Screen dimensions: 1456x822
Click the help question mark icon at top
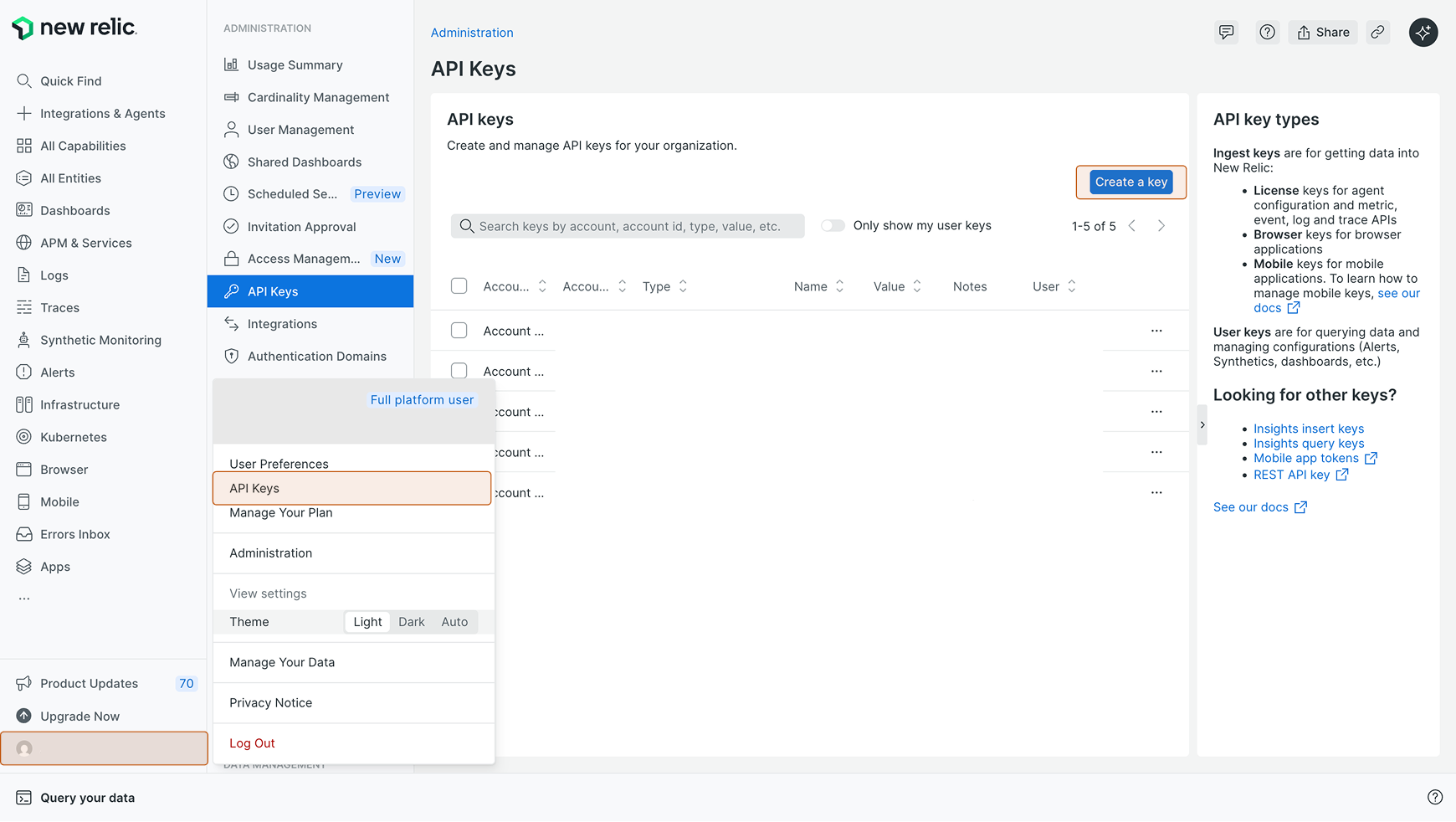click(x=1267, y=33)
